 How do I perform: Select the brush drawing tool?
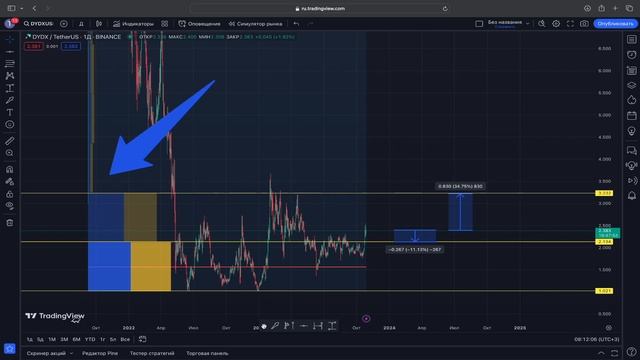[10, 100]
